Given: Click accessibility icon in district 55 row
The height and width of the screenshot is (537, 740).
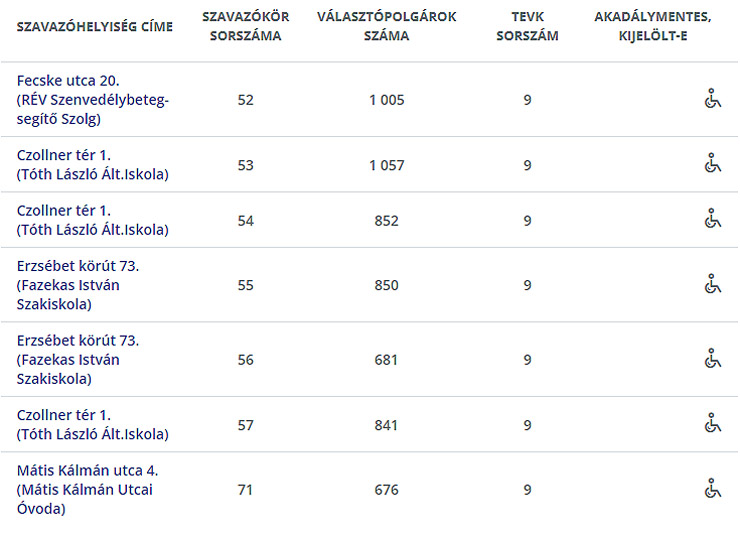Looking at the screenshot, I should [712, 285].
